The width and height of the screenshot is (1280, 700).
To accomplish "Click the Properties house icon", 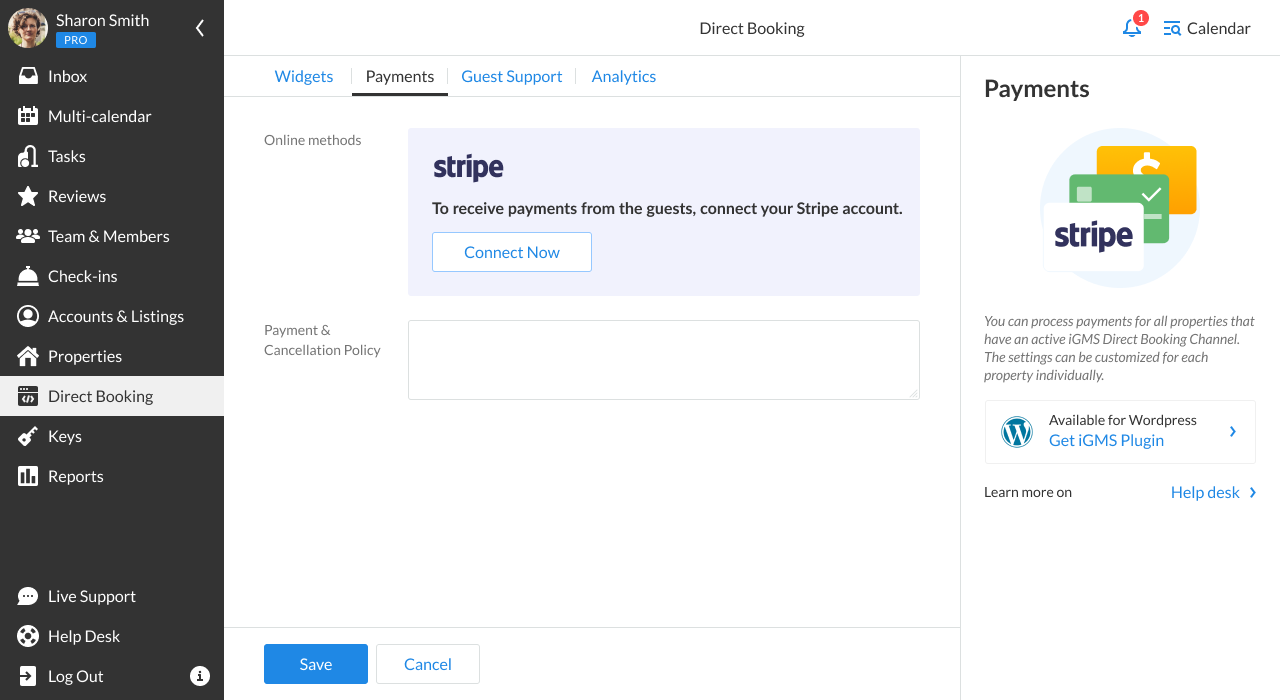I will pyautogui.click(x=28, y=356).
